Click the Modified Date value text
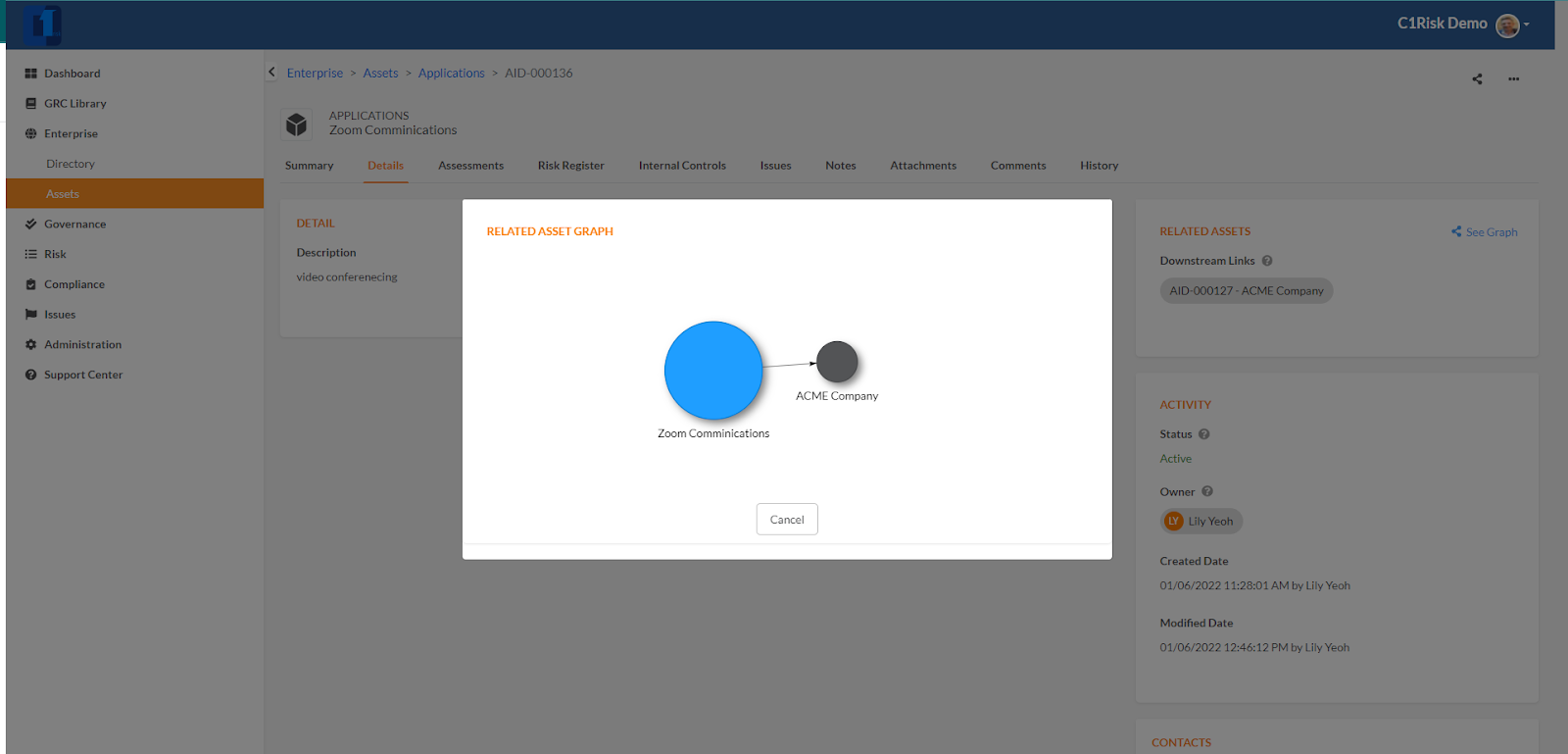 [1255, 648]
